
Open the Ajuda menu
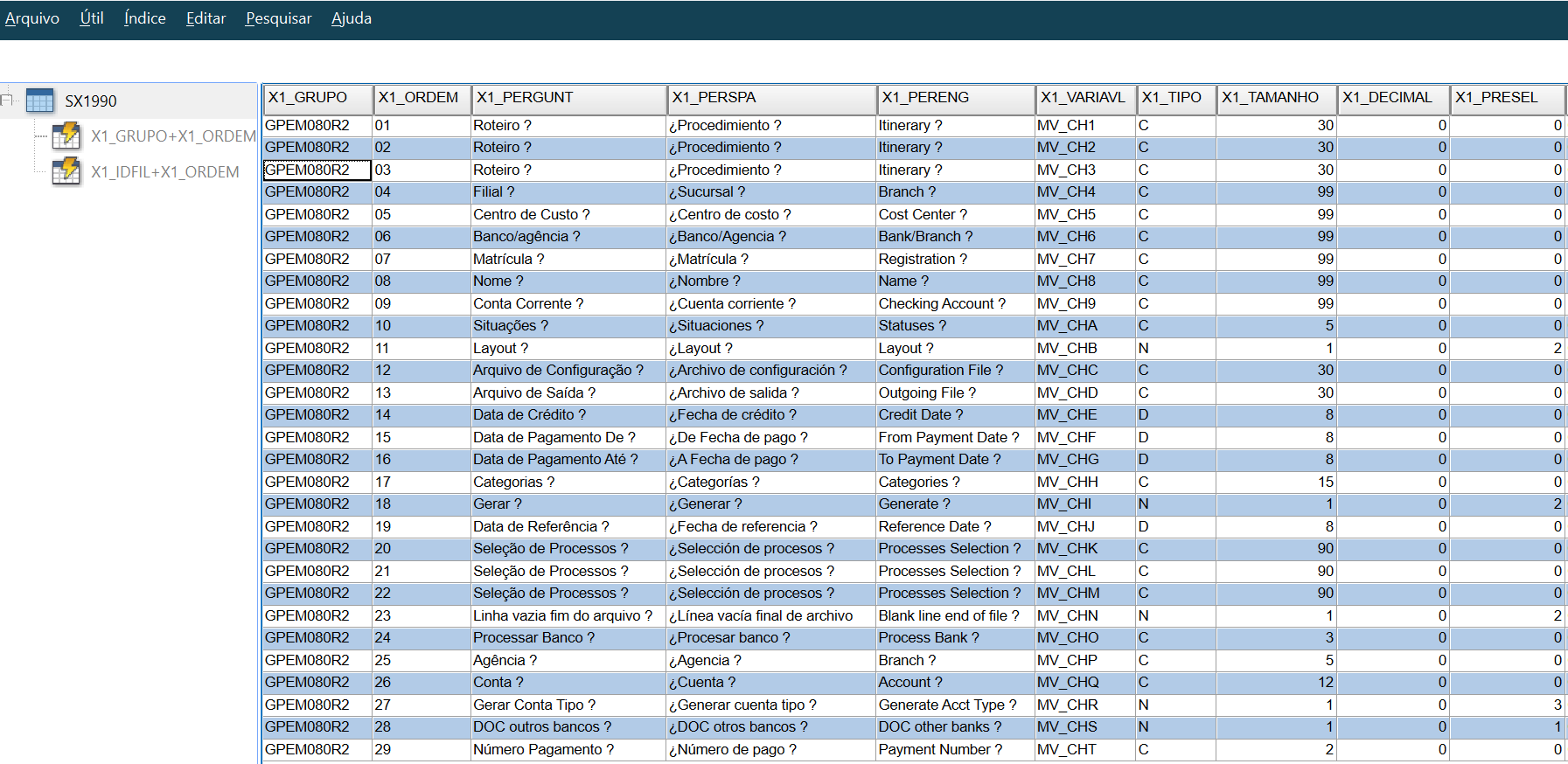point(352,18)
